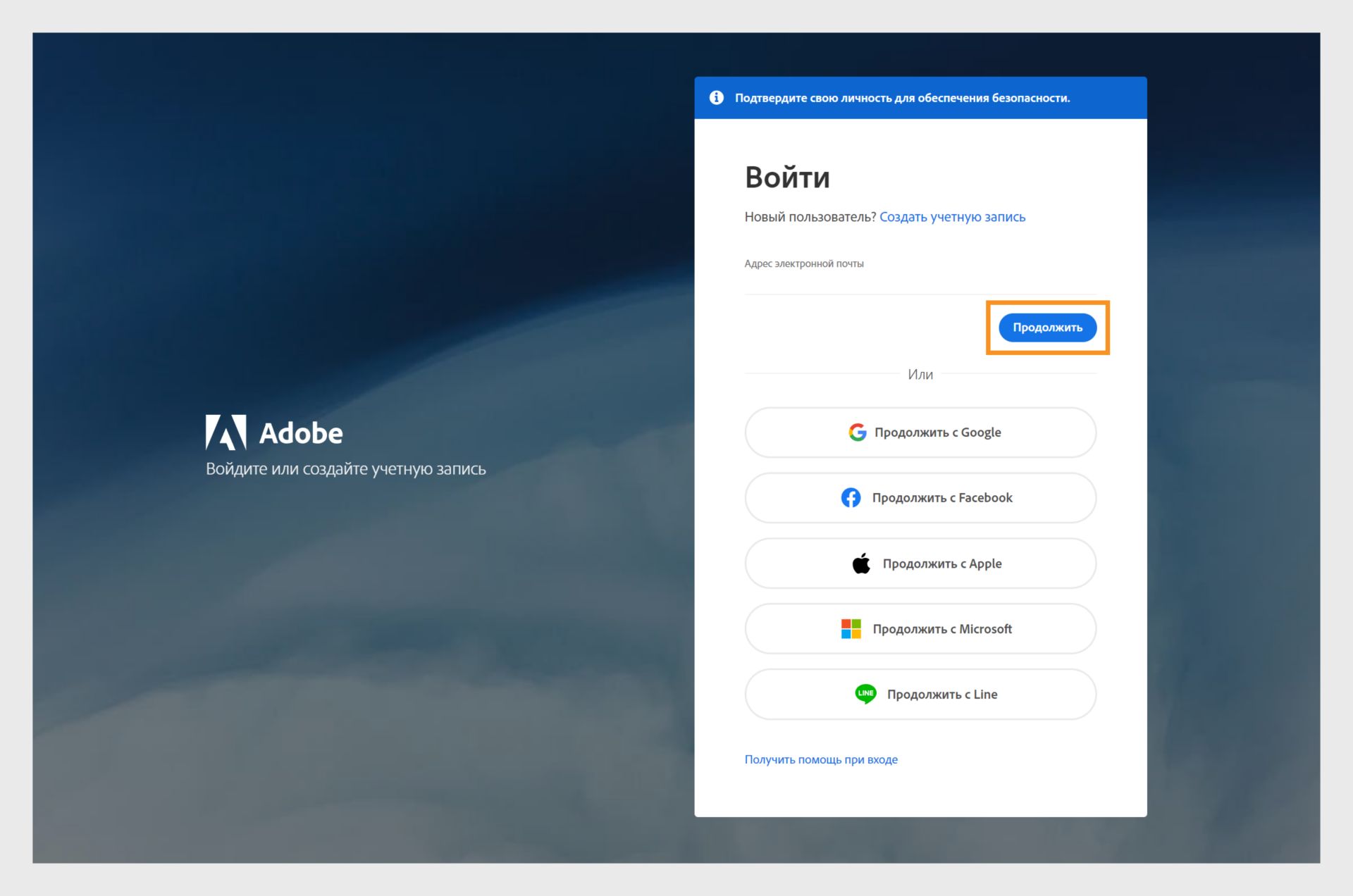Focus the Адрес электронной почты field
The width and height of the screenshot is (1353, 896).
[920, 281]
